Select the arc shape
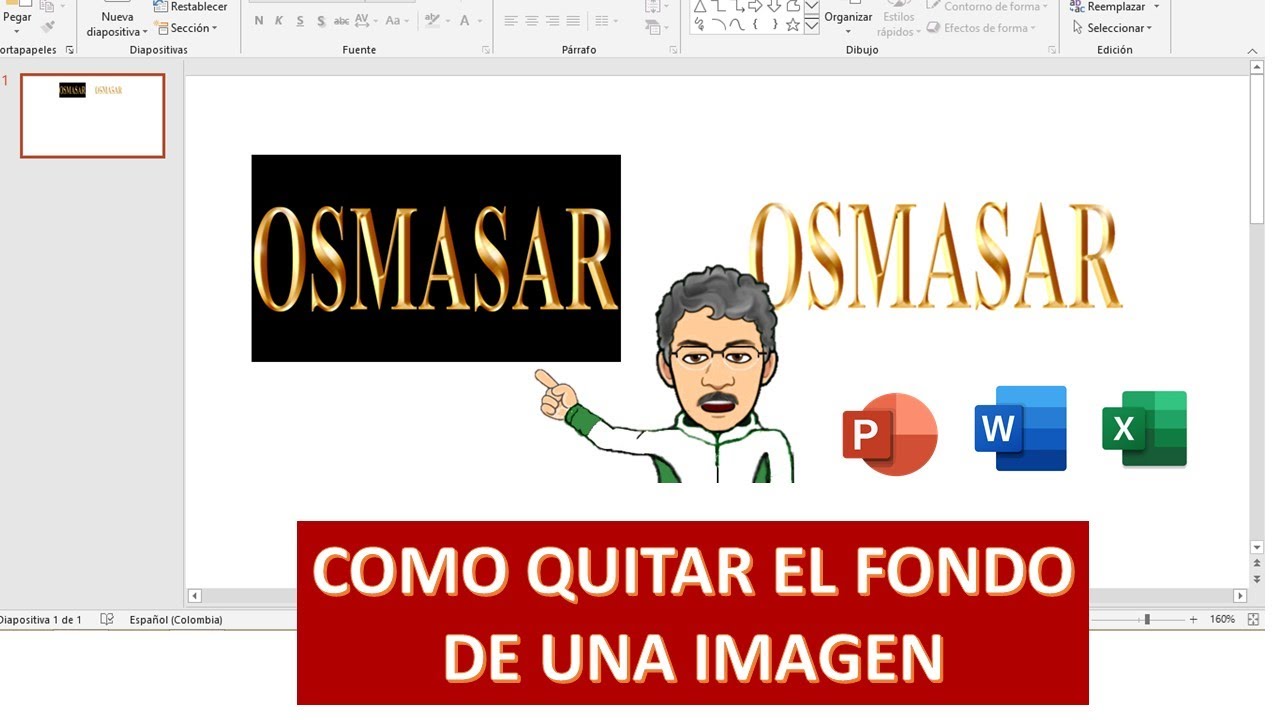 coord(718,25)
